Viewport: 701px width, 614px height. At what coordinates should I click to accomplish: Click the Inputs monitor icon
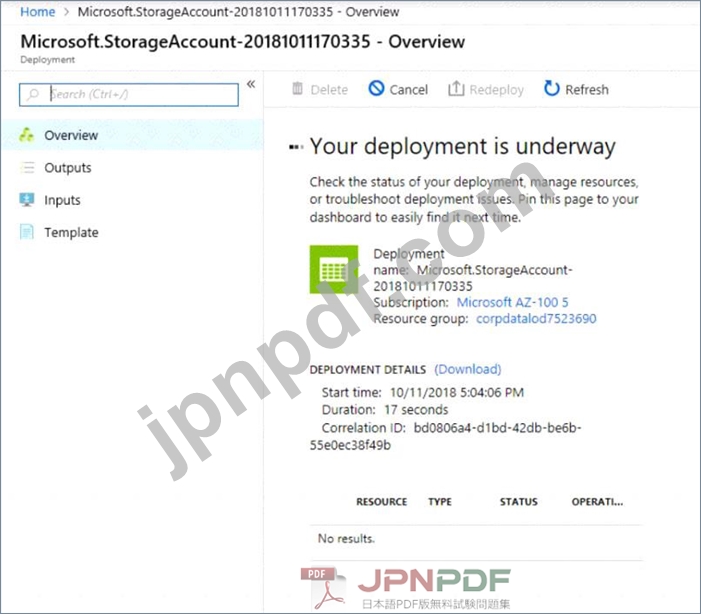pyautogui.click(x=27, y=200)
